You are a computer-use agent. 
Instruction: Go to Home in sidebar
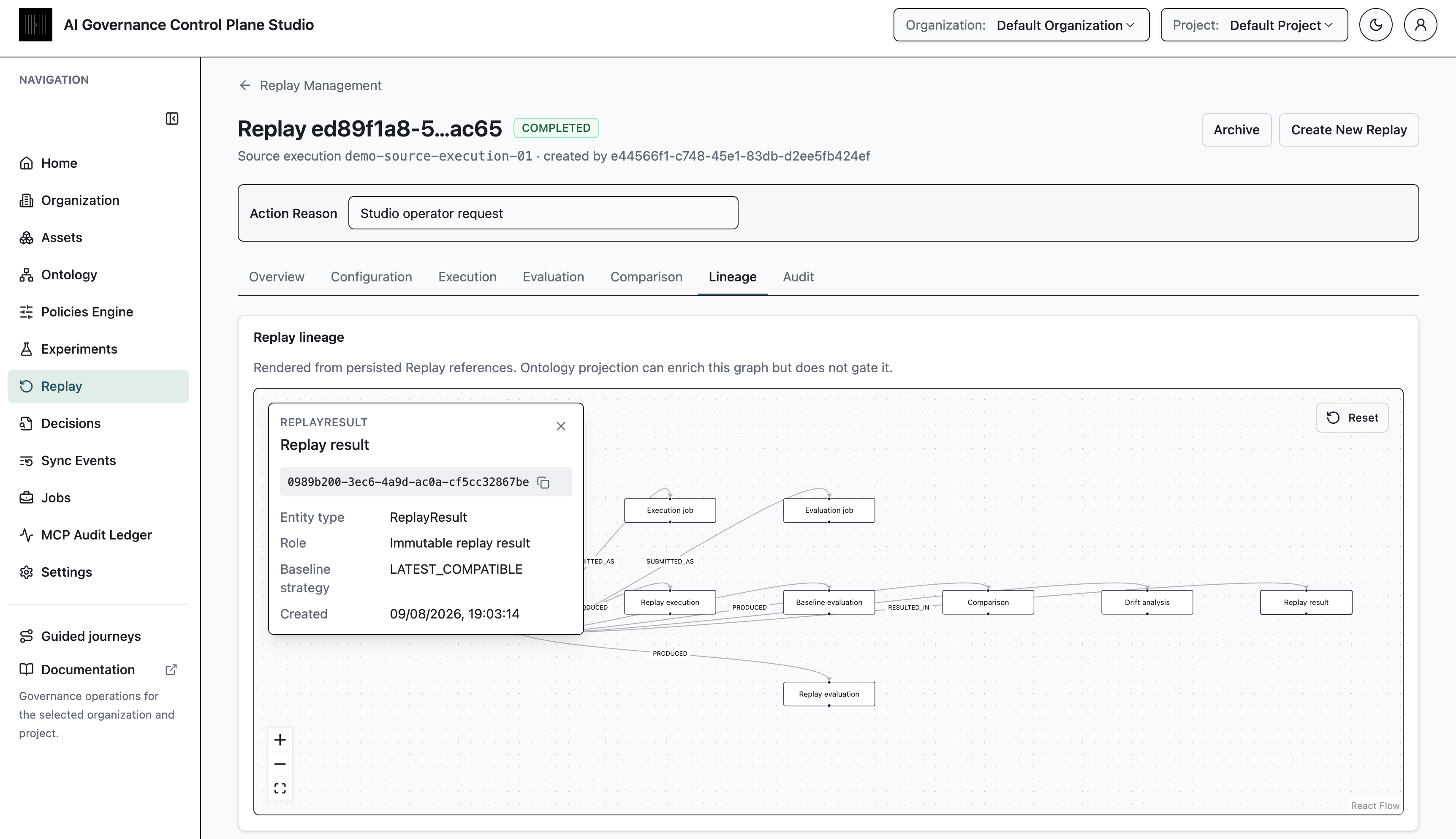[x=98, y=163]
